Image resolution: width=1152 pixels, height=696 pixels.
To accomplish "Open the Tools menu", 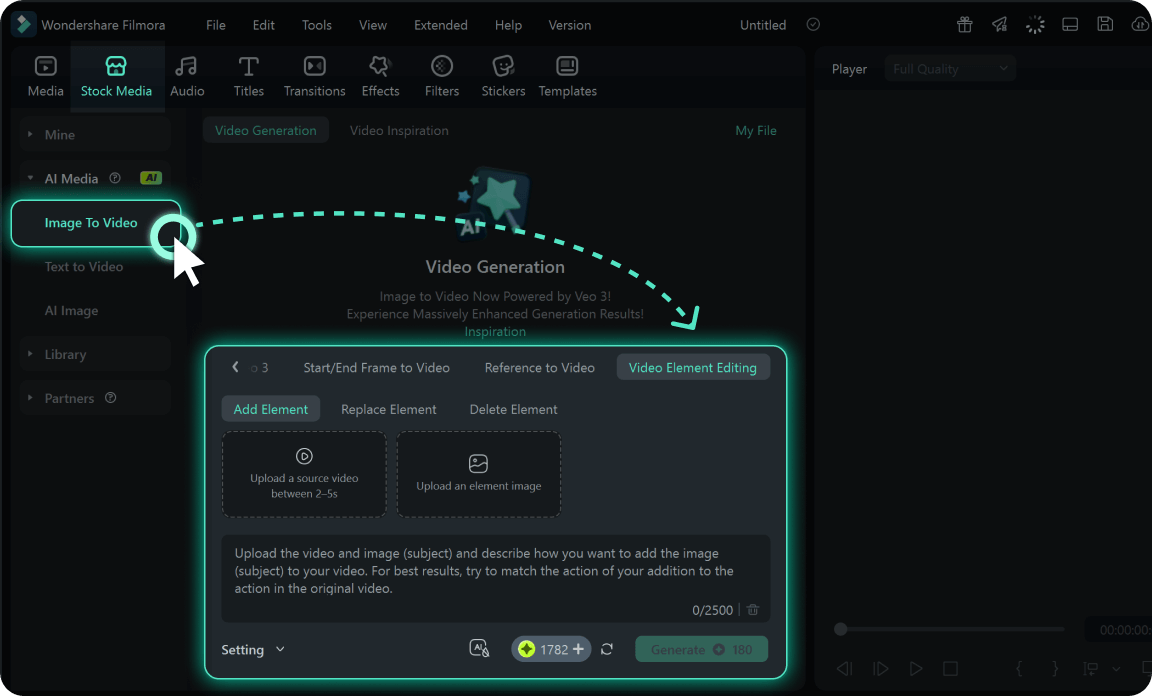I will point(317,24).
